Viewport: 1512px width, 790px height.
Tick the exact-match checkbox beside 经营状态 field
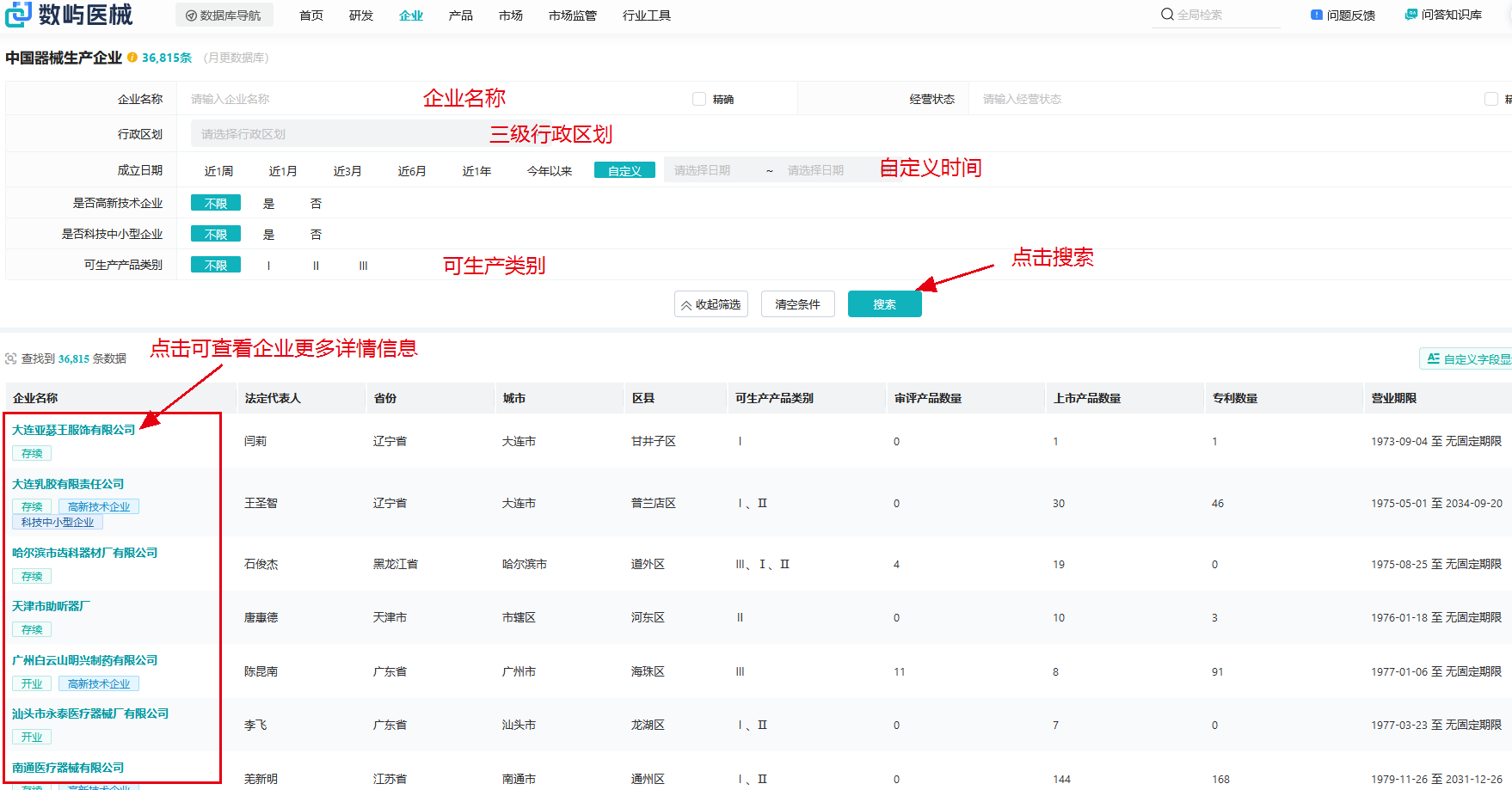pos(1490,99)
